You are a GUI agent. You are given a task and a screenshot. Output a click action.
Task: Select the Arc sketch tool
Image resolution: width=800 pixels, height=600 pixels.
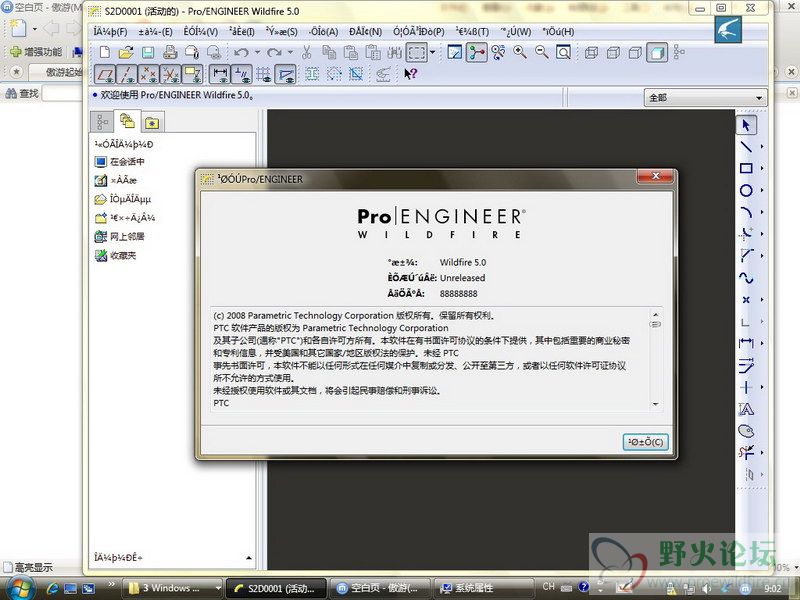click(746, 212)
